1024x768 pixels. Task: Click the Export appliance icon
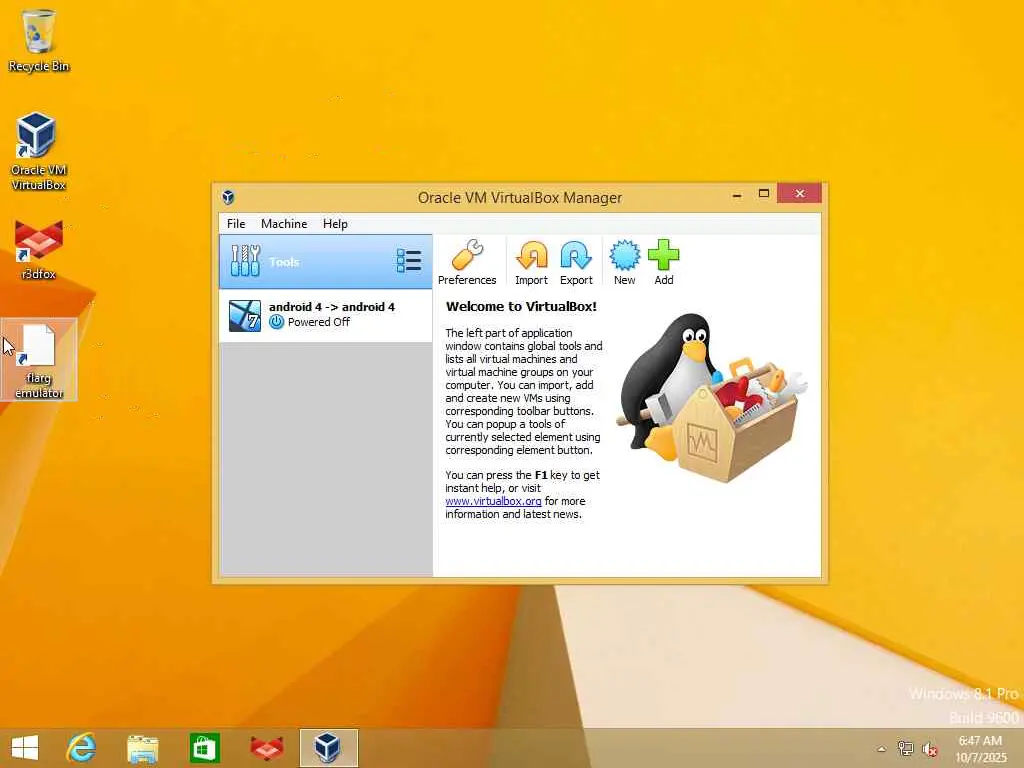tap(576, 255)
